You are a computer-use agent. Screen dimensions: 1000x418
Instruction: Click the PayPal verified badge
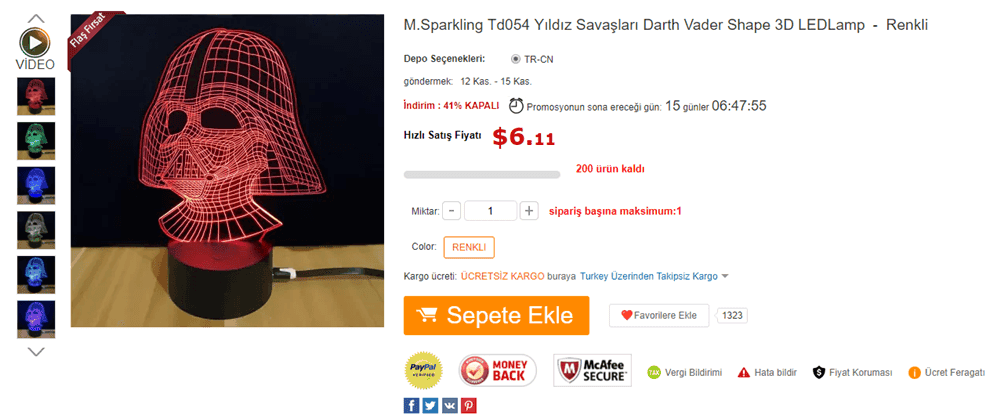[423, 370]
